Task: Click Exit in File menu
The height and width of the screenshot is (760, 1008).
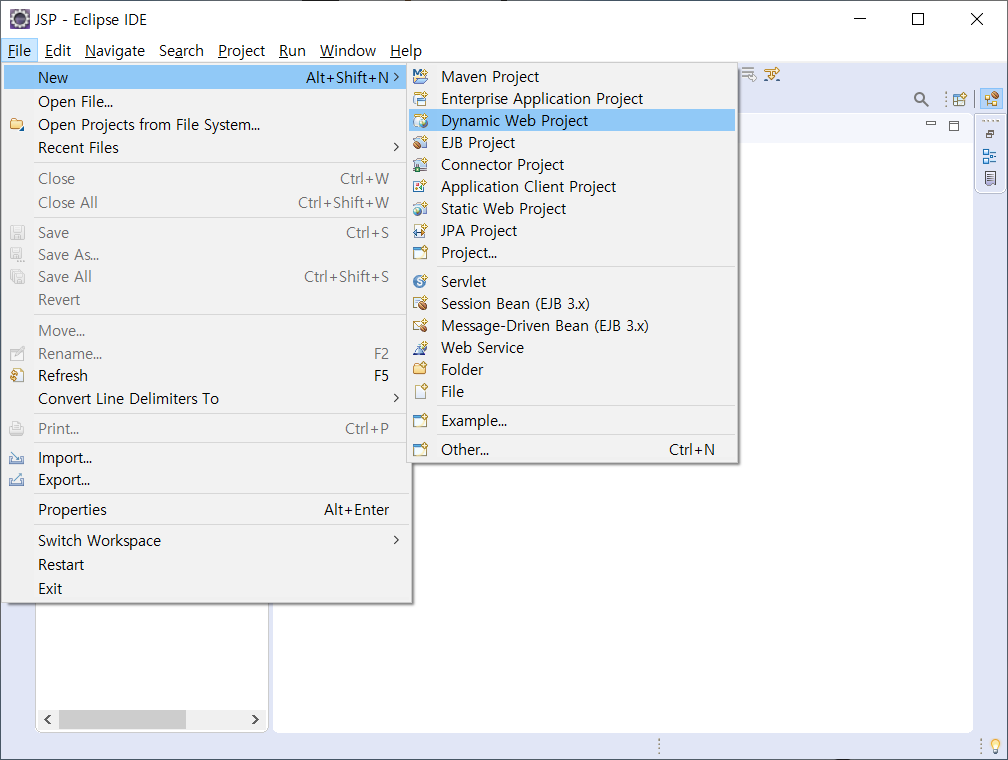Action: pyautogui.click(x=206, y=588)
